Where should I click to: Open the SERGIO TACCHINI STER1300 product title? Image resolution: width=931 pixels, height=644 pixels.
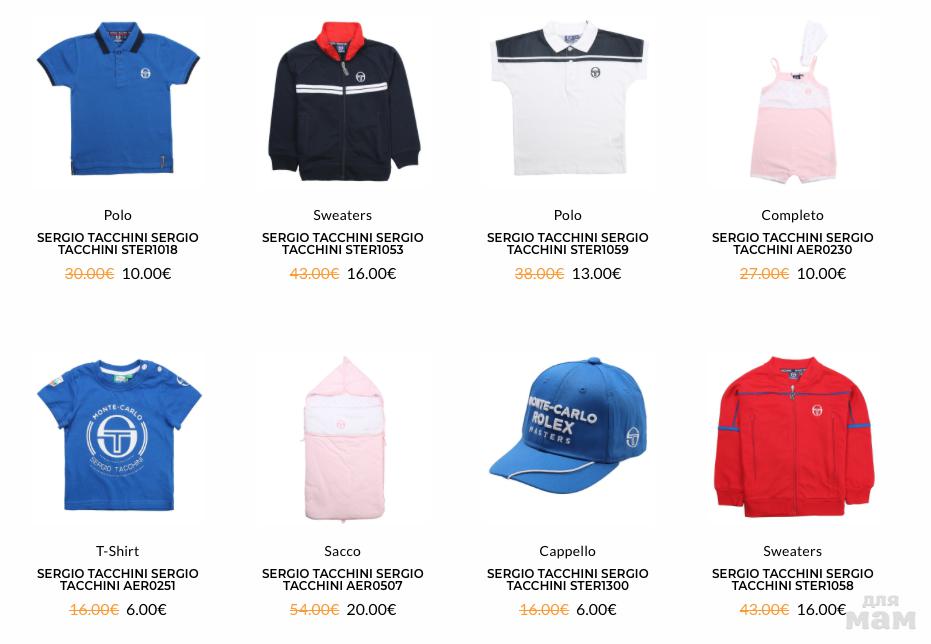click(x=568, y=579)
